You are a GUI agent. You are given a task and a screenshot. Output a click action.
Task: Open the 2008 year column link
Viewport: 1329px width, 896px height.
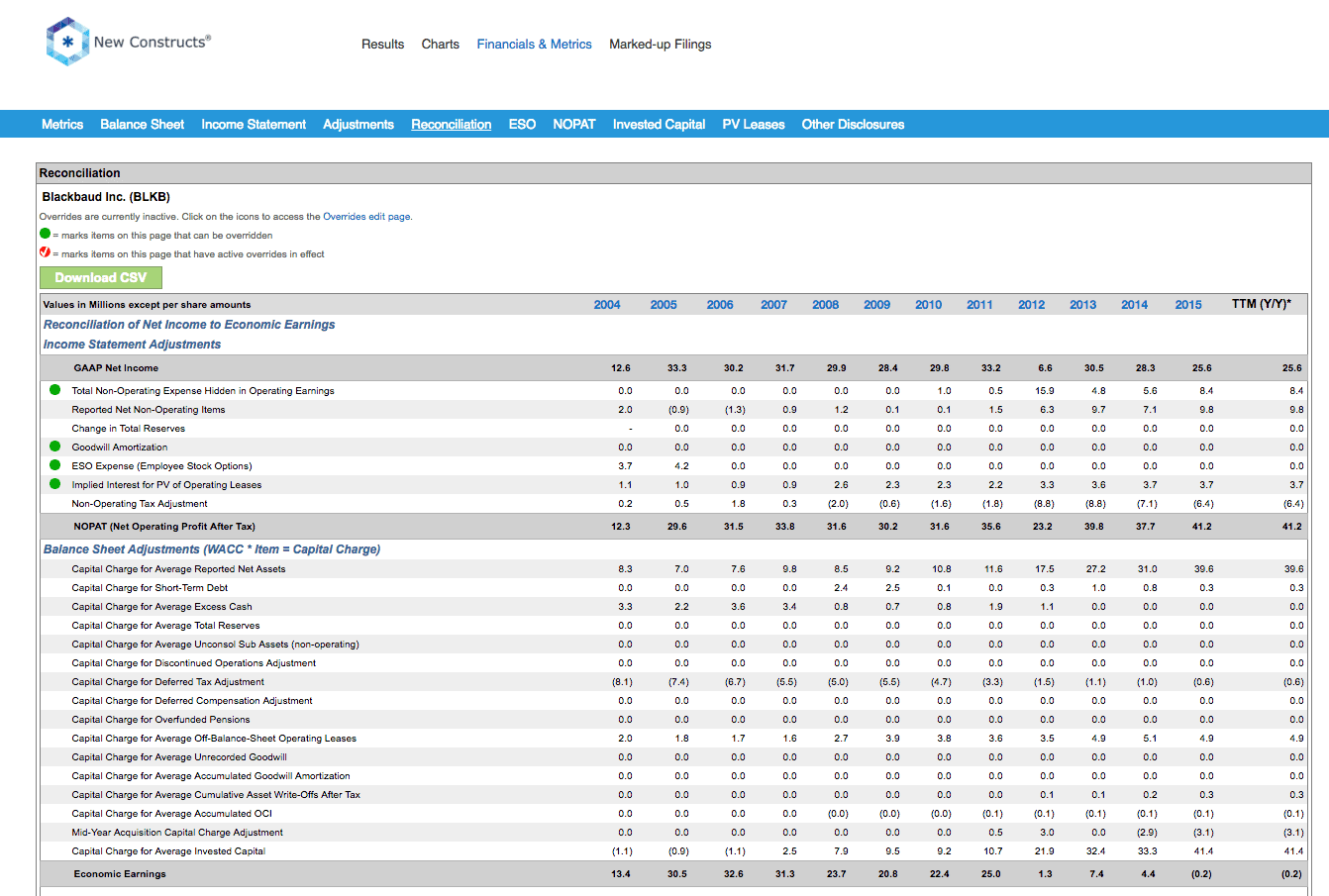pyautogui.click(x=826, y=305)
